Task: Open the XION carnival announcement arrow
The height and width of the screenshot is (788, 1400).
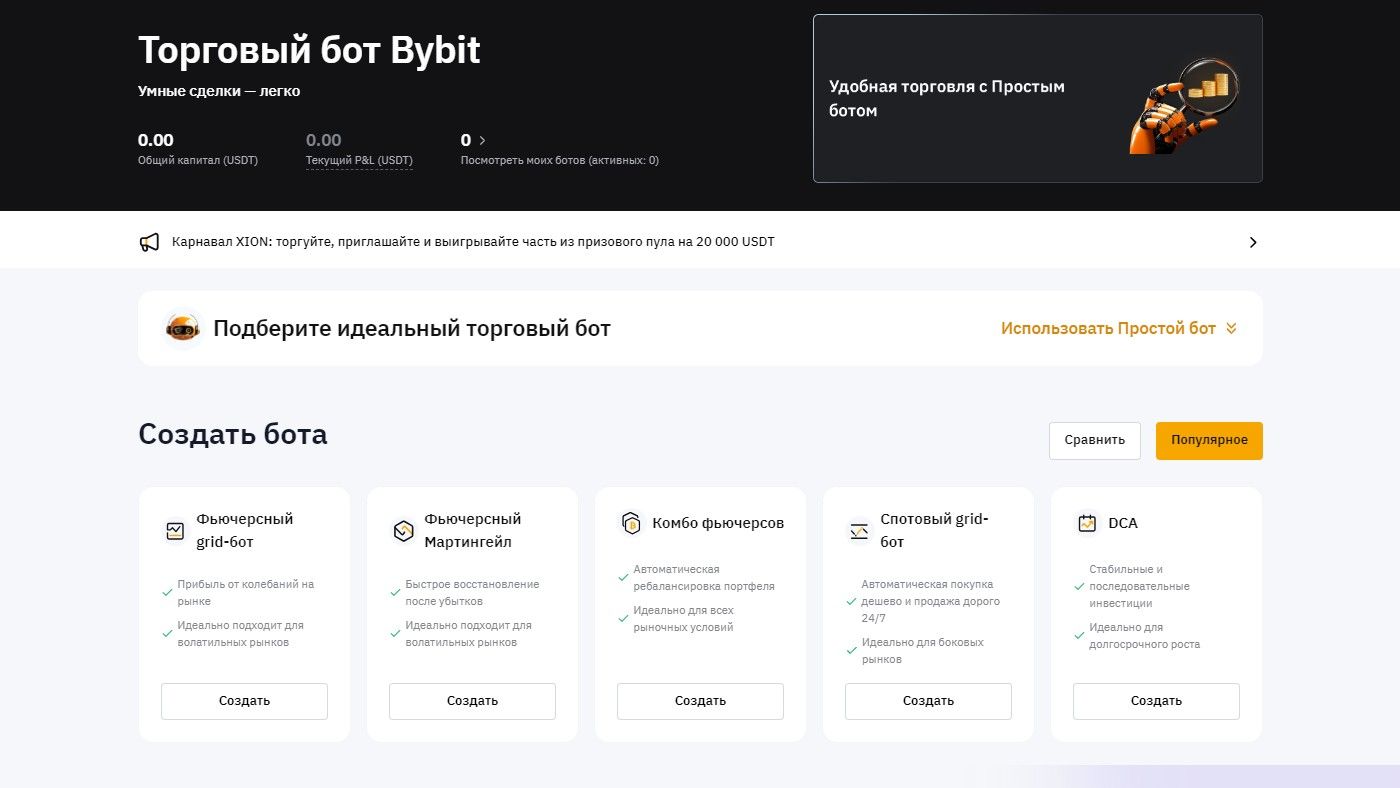Action: click(1253, 242)
